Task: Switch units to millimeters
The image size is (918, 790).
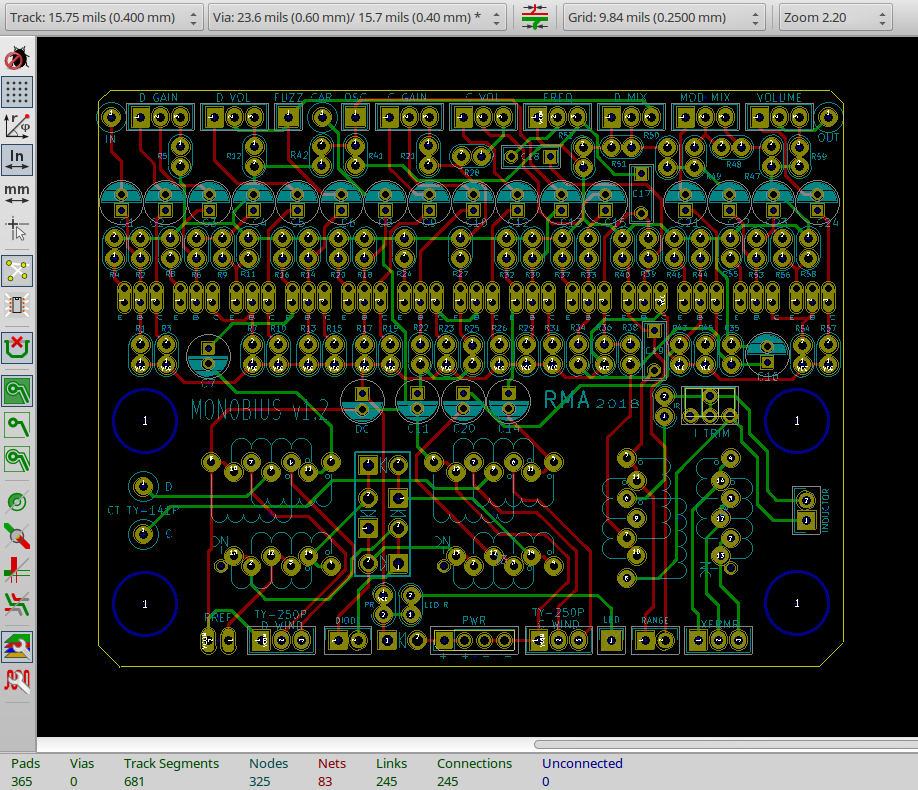Action: [17, 192]
